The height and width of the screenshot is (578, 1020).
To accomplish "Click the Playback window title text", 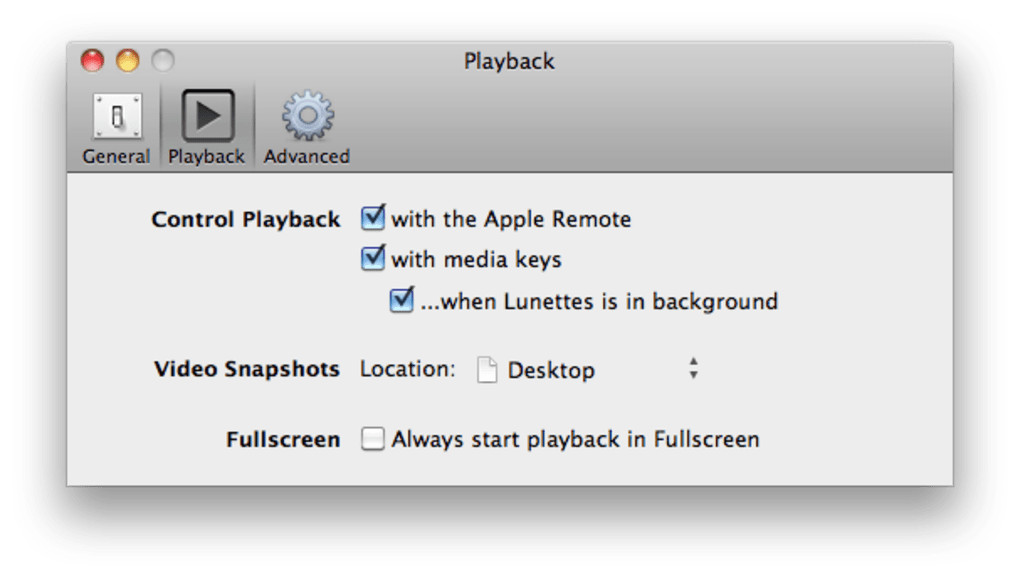I will 509,62.
